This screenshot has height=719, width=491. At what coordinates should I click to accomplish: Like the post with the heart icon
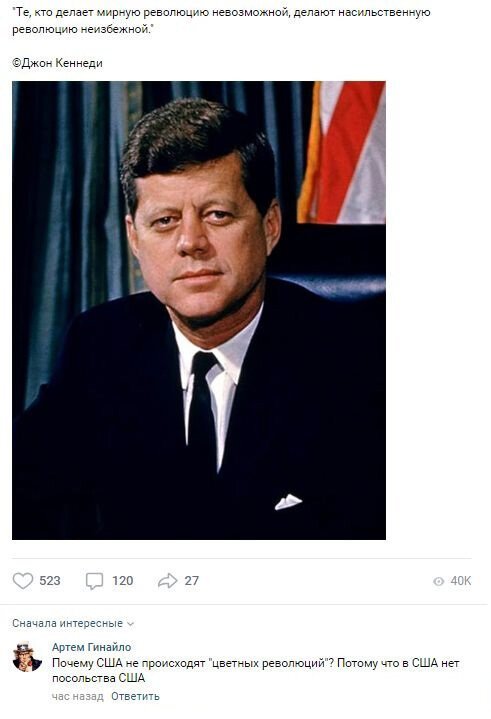tap(22, 581)
